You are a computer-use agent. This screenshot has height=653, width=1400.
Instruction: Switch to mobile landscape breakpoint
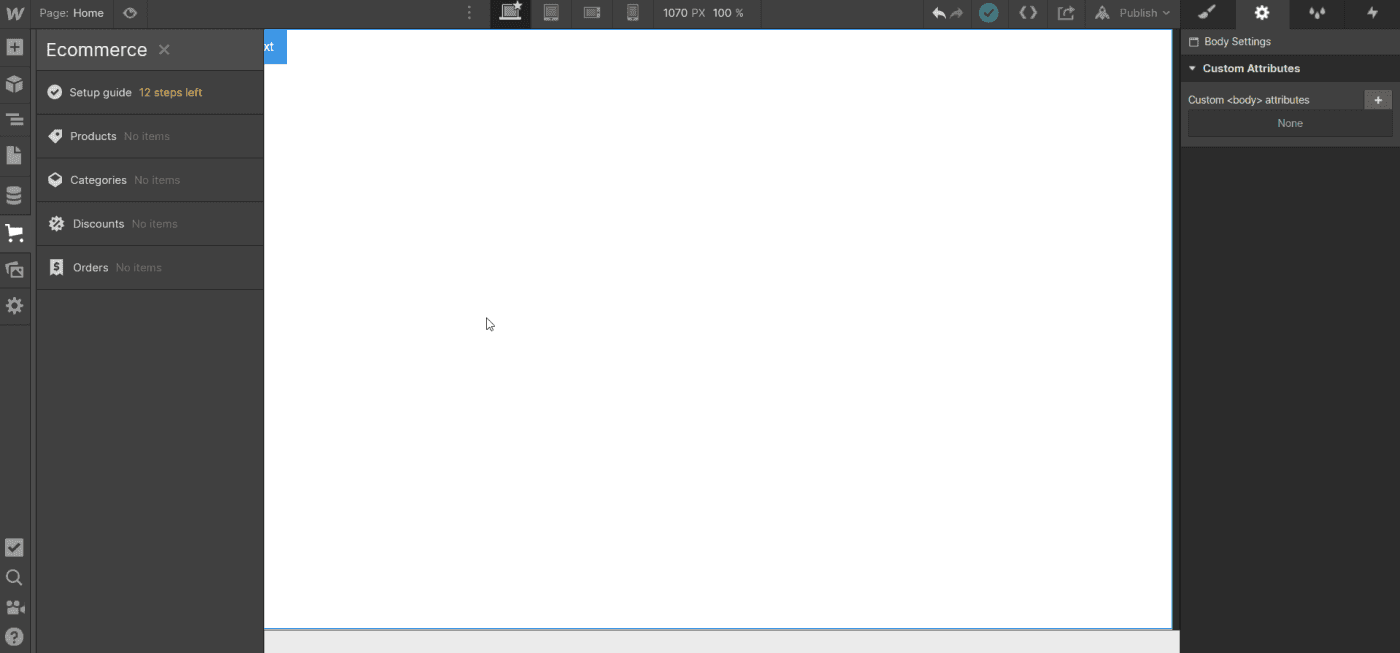[592, 13]
